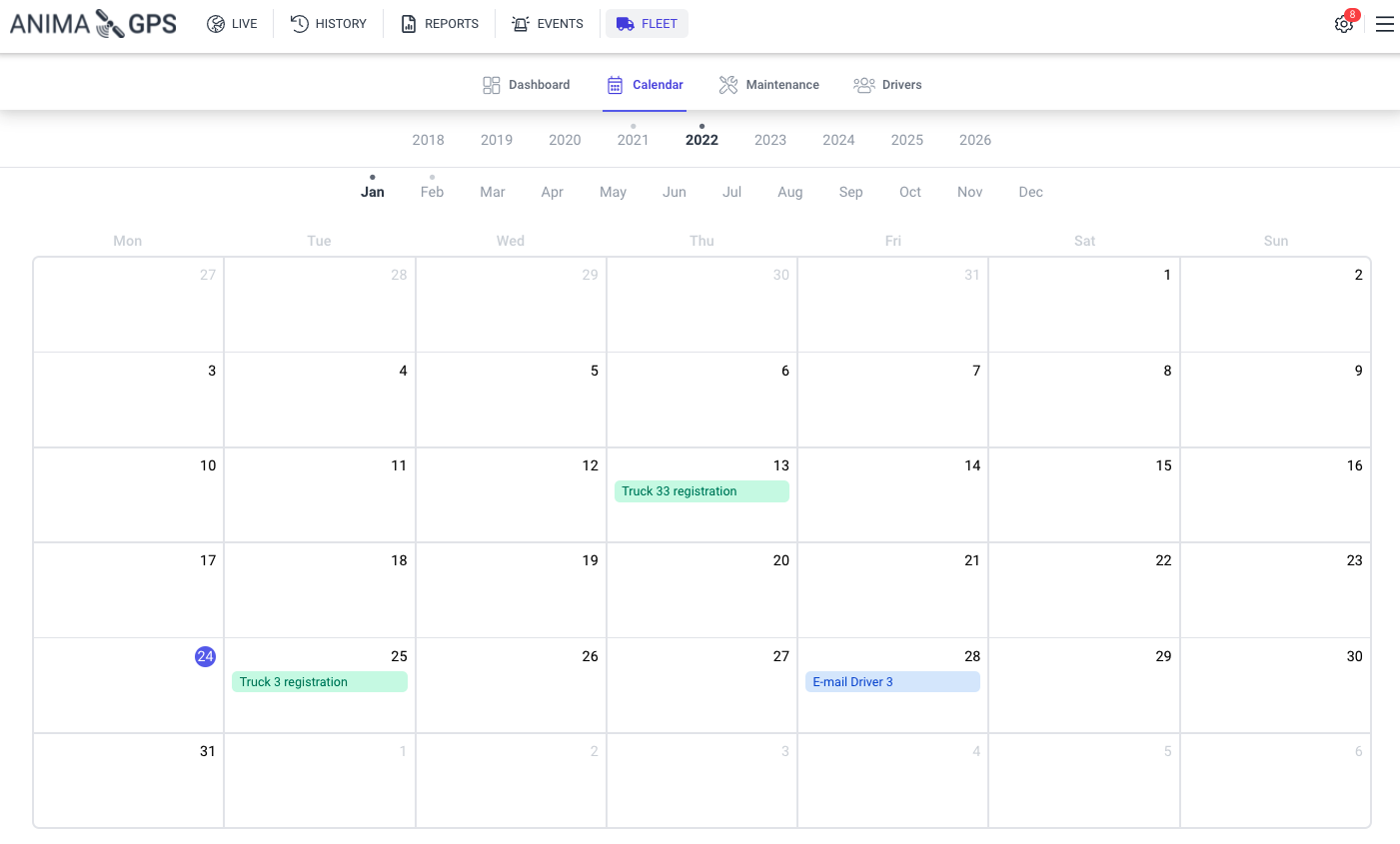Click the E-mail Driver 3 event
The image size is (1400, 844).
(892, 681)
